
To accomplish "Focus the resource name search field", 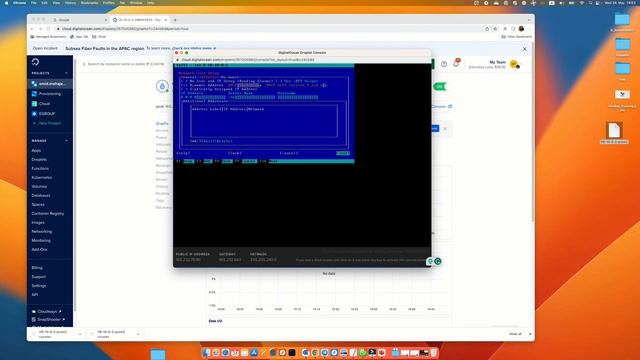I will coord(124,64).
